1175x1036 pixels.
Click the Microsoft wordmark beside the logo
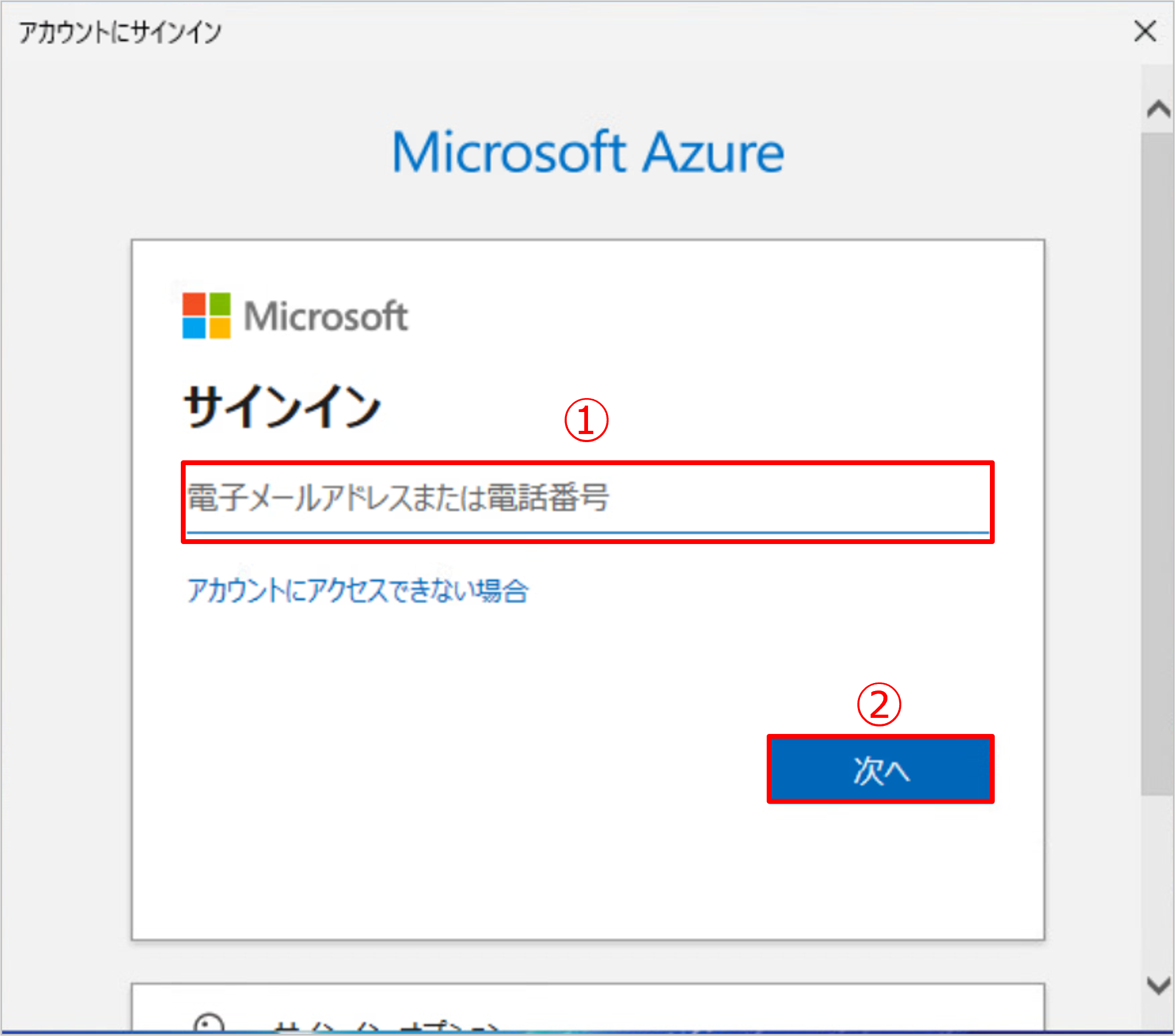pos(326,316)
